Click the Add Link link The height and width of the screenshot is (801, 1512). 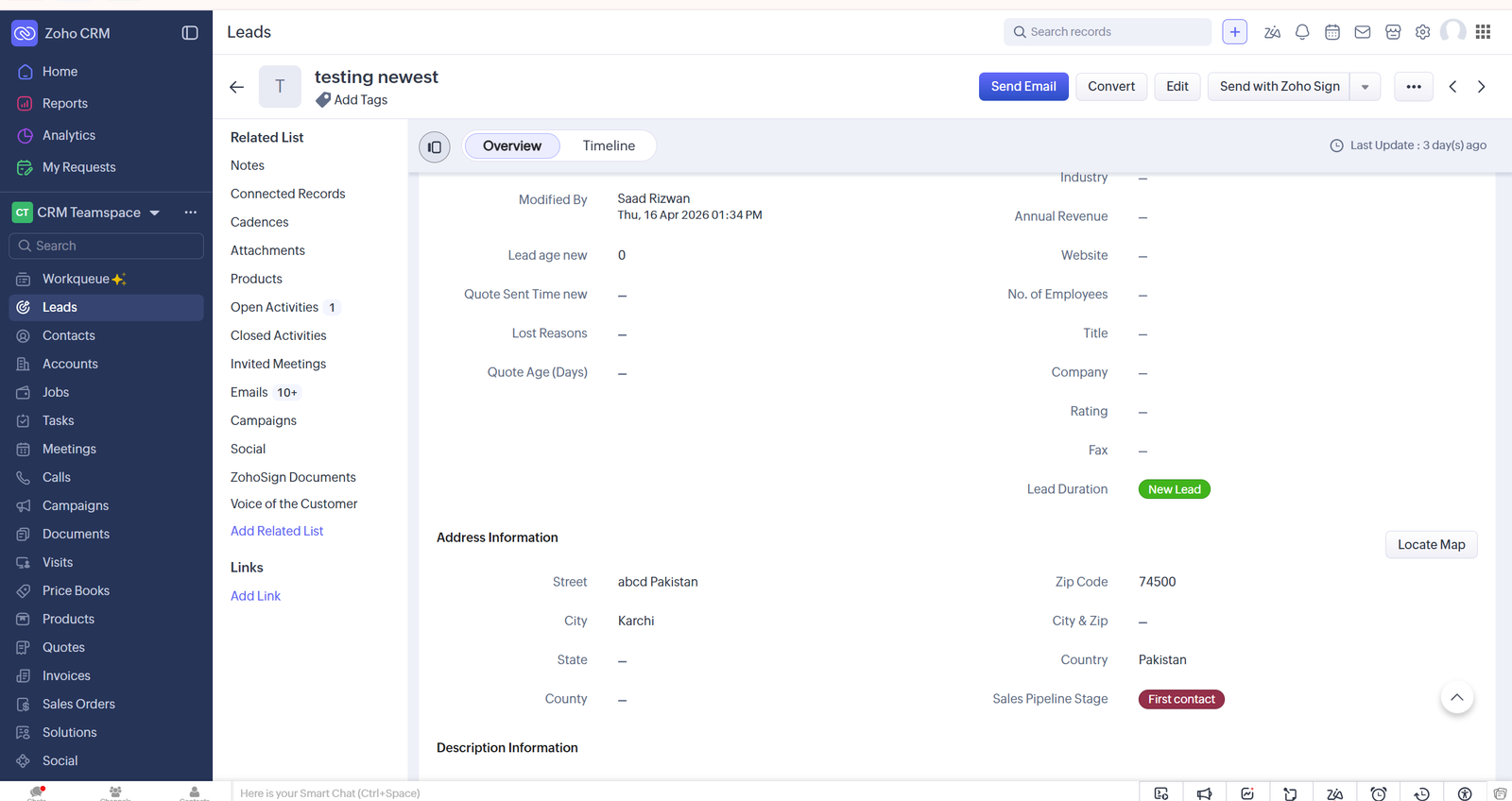point(255,596)
